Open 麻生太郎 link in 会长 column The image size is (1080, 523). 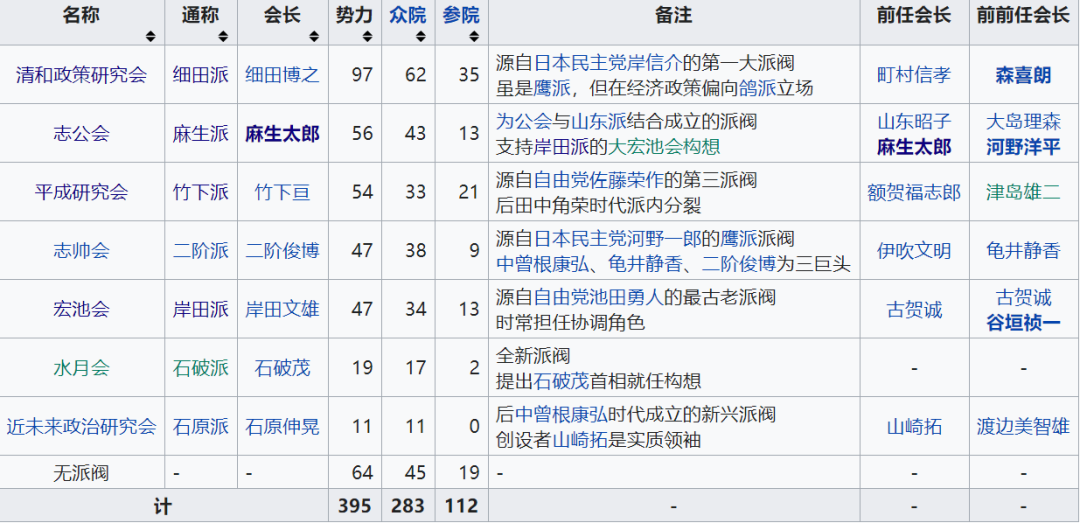[x=282, y=133]
